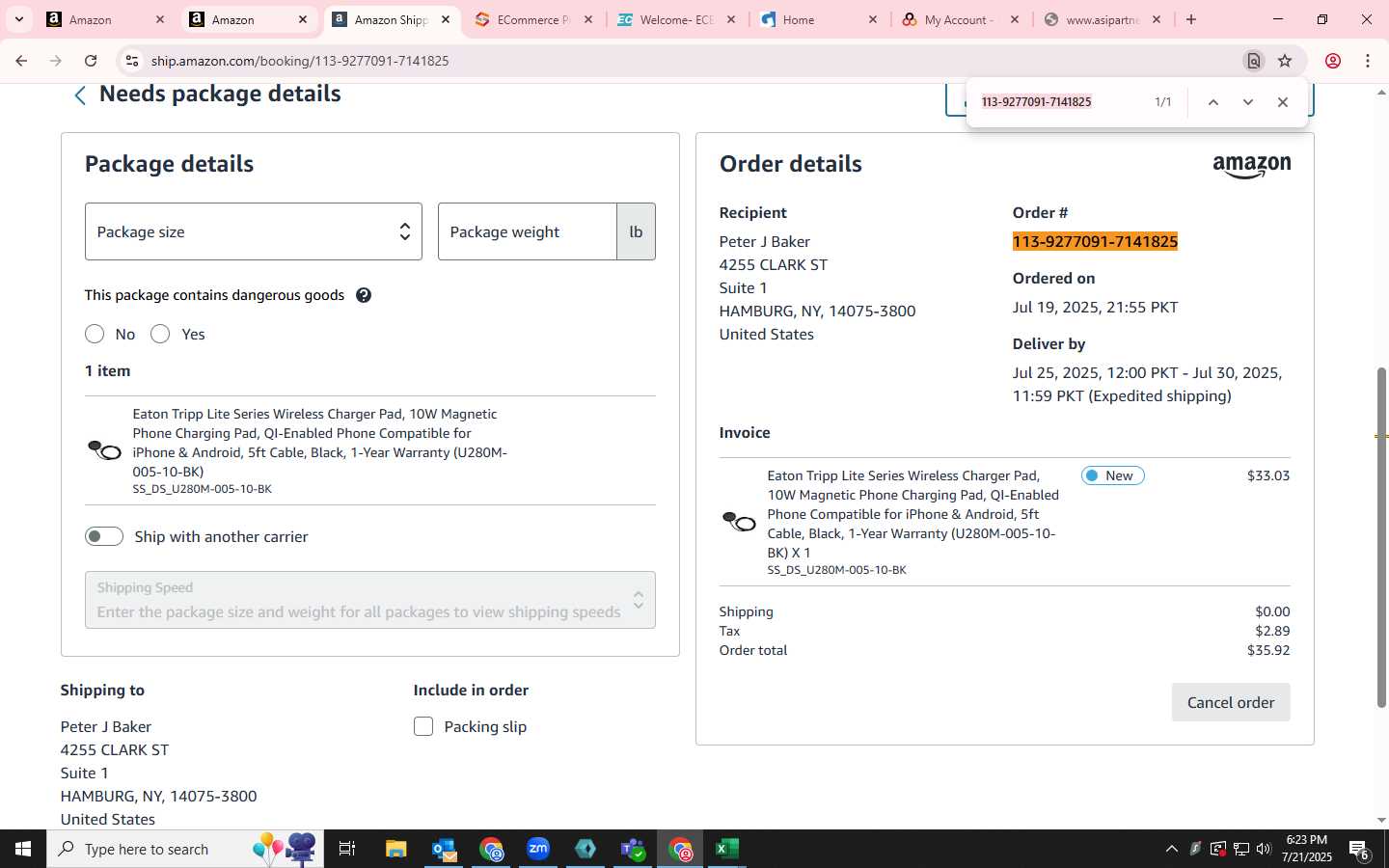Close the My Account tab

click(x=1015, y=19)
